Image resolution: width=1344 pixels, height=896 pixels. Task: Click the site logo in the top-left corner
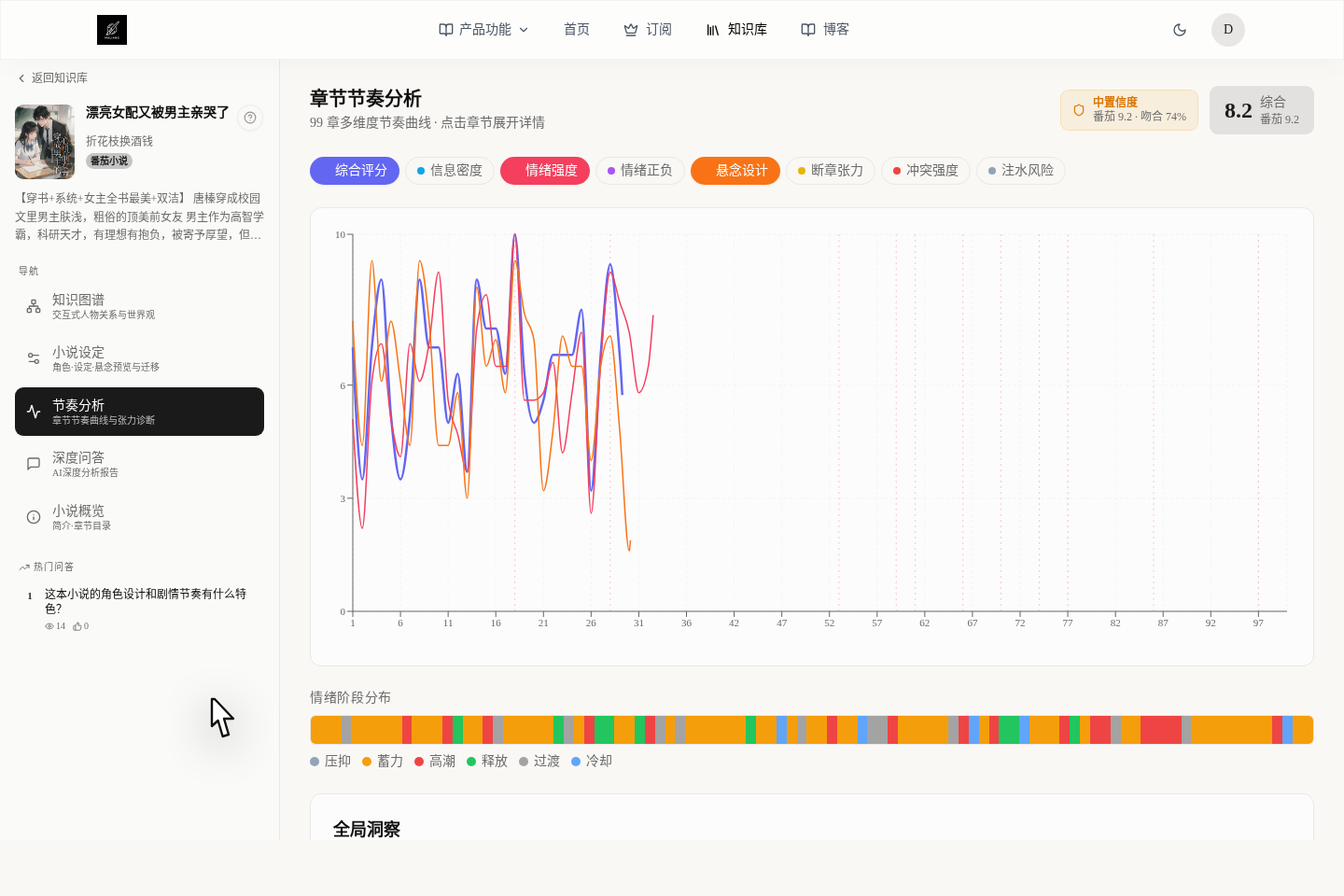111,29
